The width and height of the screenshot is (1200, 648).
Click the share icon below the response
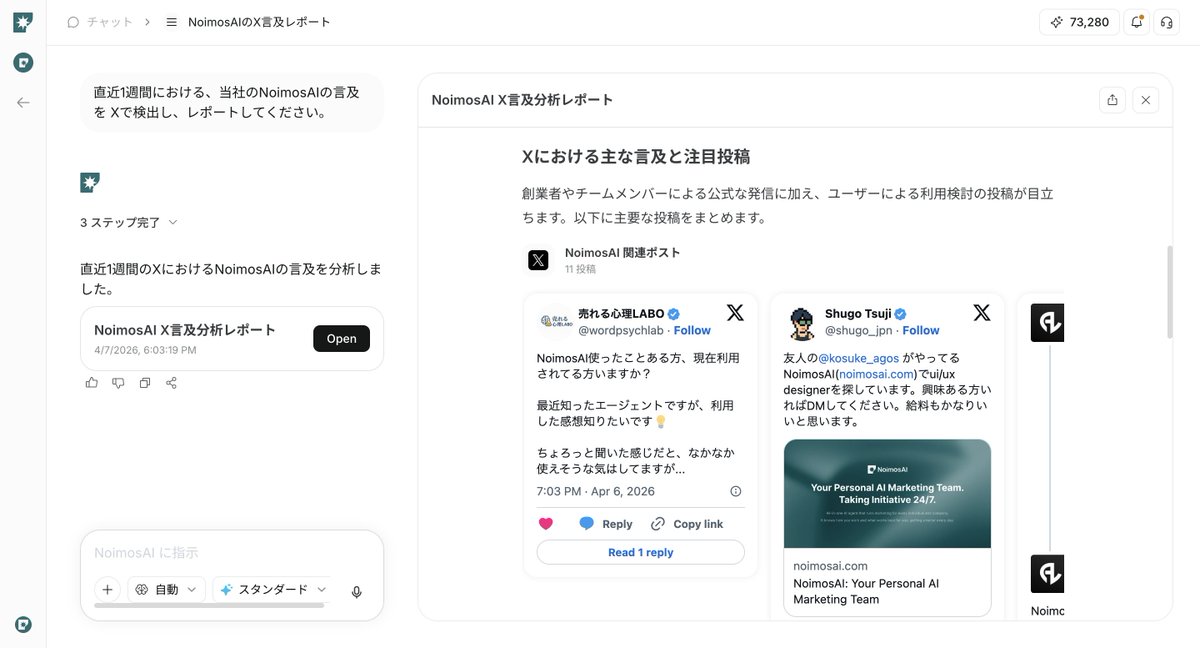click(171, 383)
